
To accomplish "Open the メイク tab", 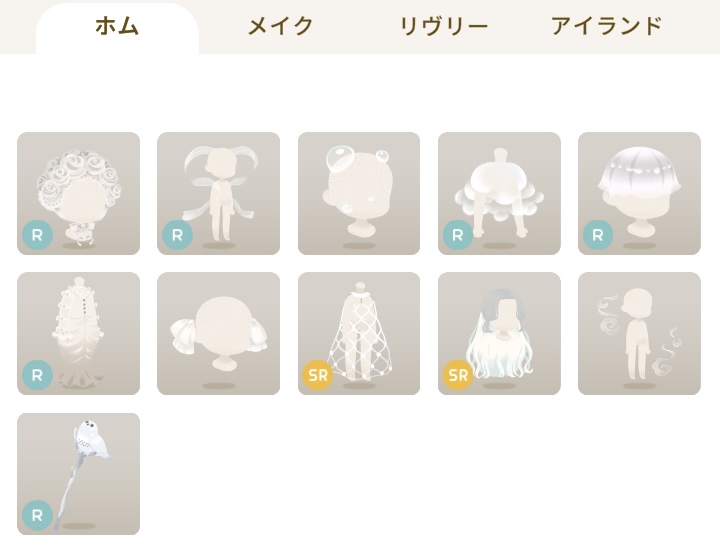I will click(x=280, y=27).
